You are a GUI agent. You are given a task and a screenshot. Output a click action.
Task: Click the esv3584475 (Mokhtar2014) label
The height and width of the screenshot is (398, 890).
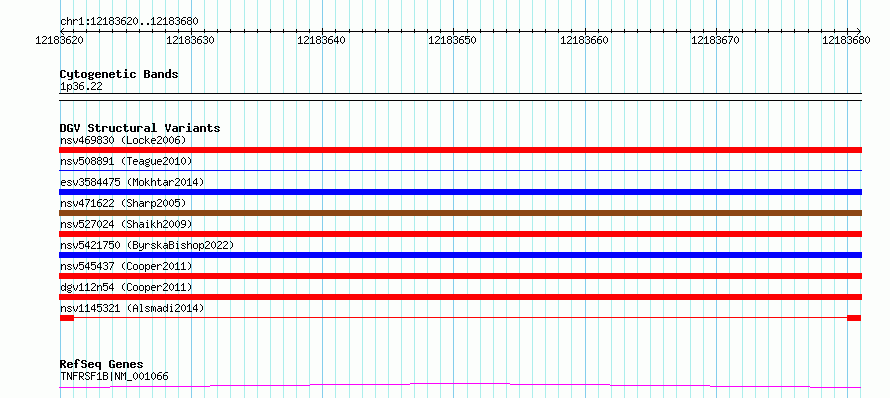(132, 182)
